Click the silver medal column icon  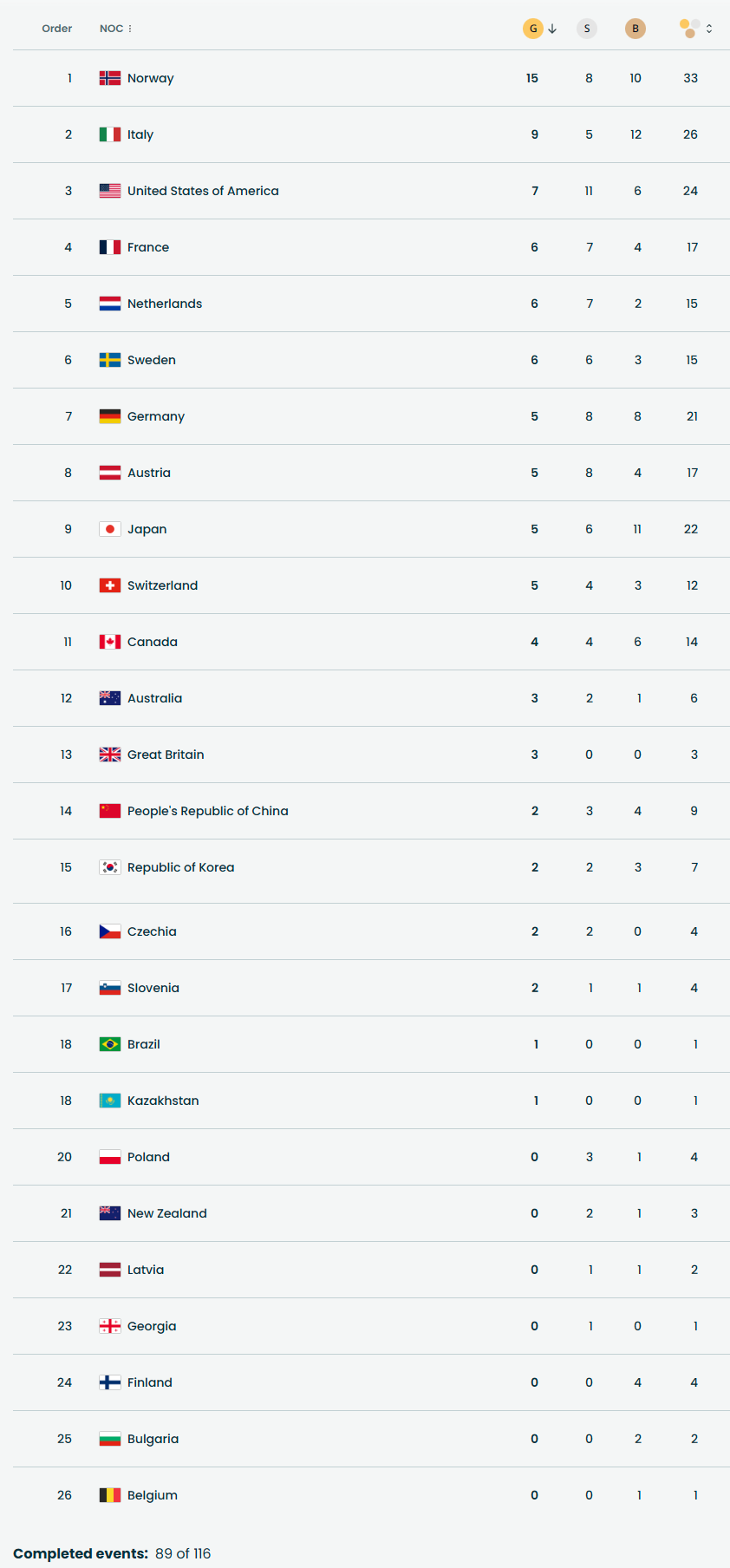tap(587, 29)
